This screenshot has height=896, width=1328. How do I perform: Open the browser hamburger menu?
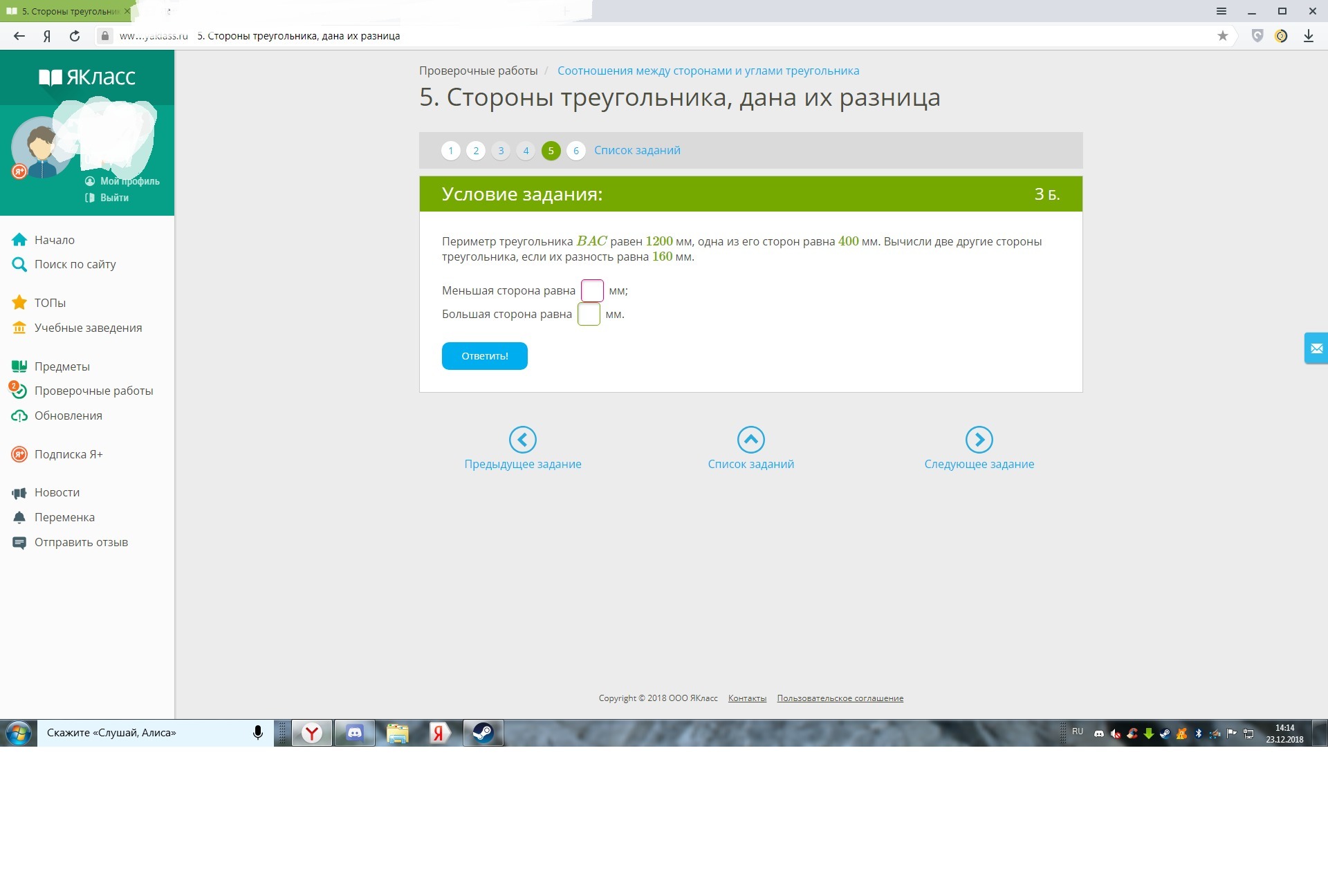(x=1221, y=11)
